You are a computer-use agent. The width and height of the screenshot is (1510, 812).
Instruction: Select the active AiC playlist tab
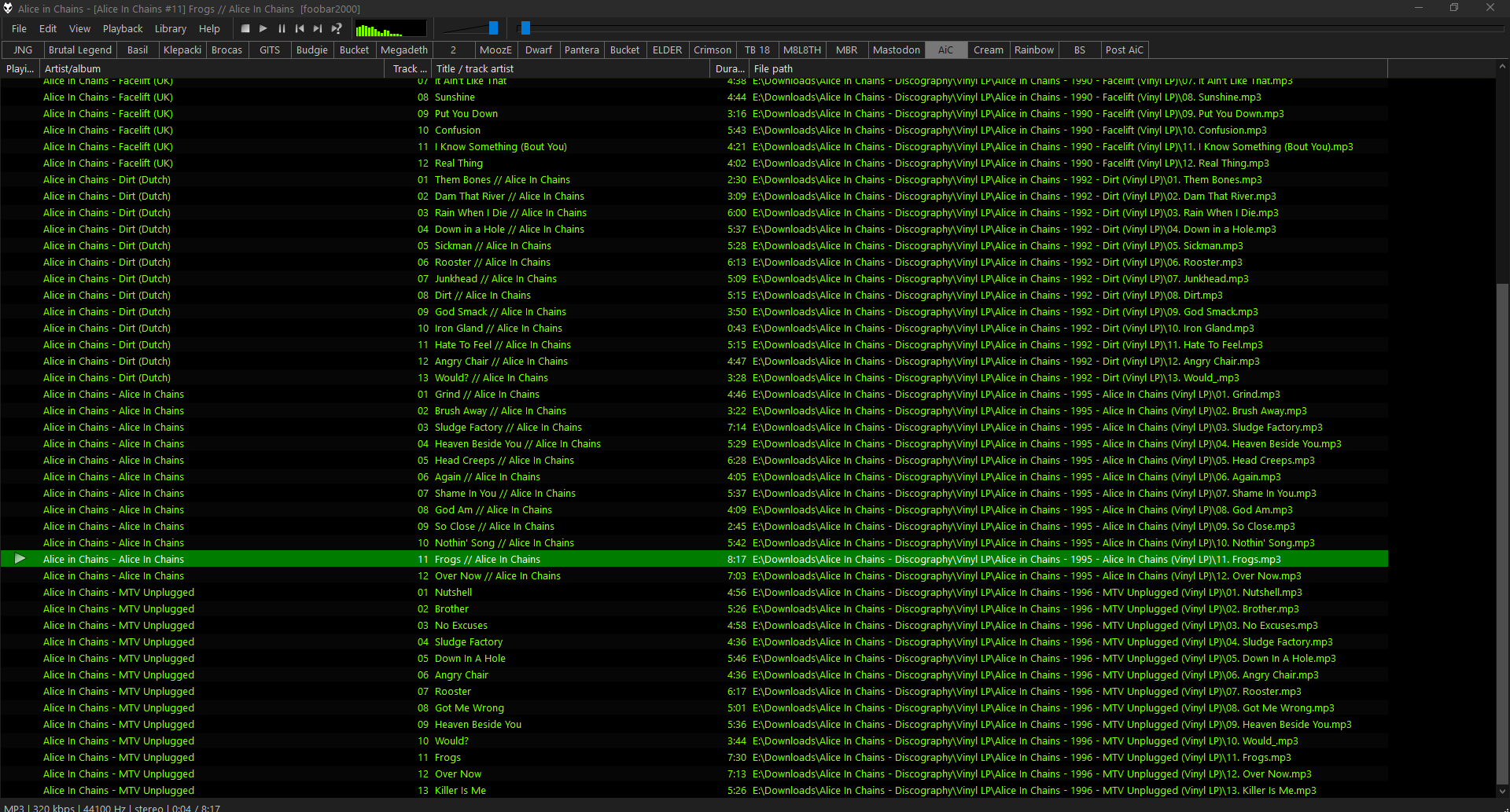945,50
